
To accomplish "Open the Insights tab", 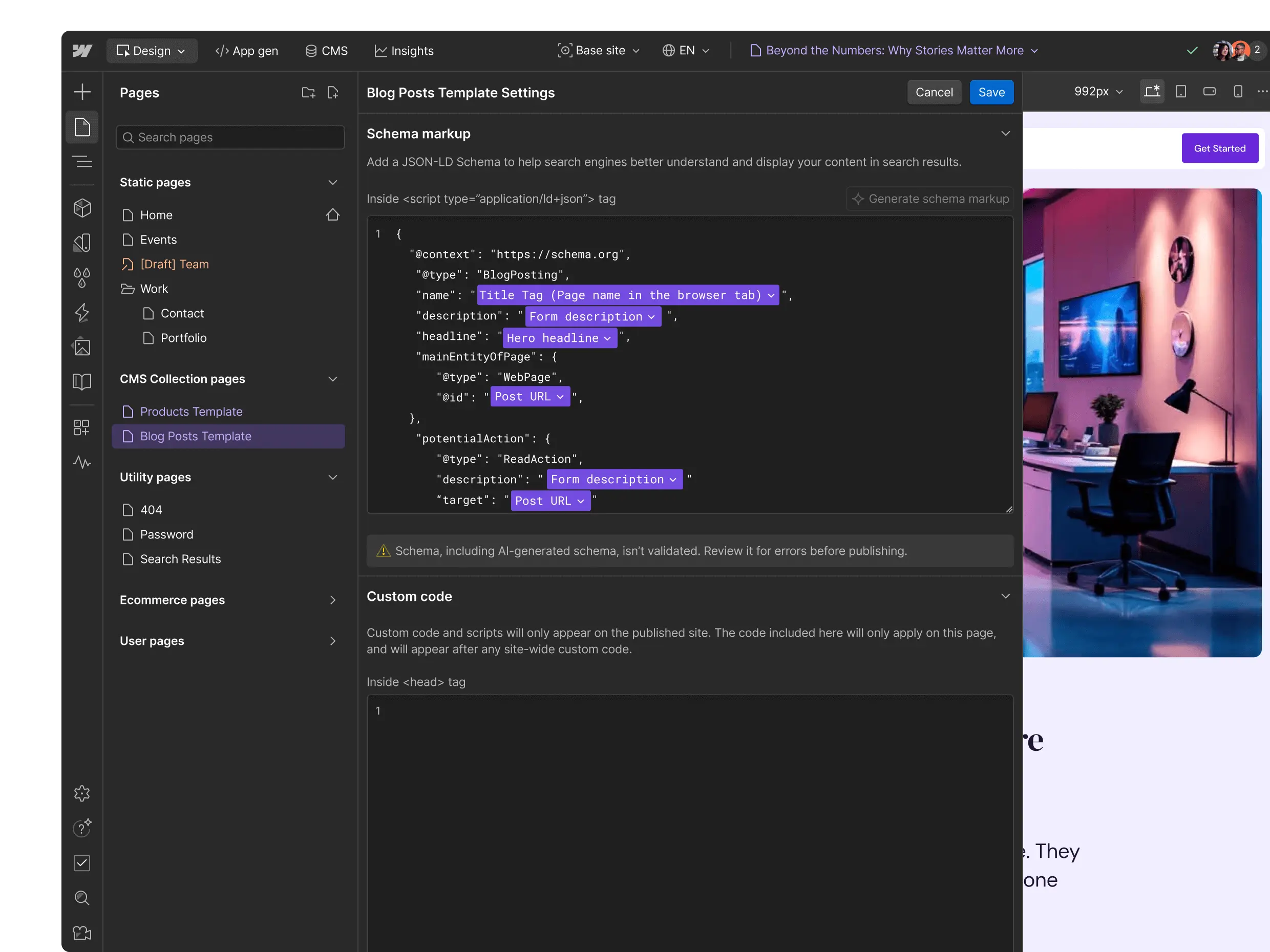I will 404,51.
